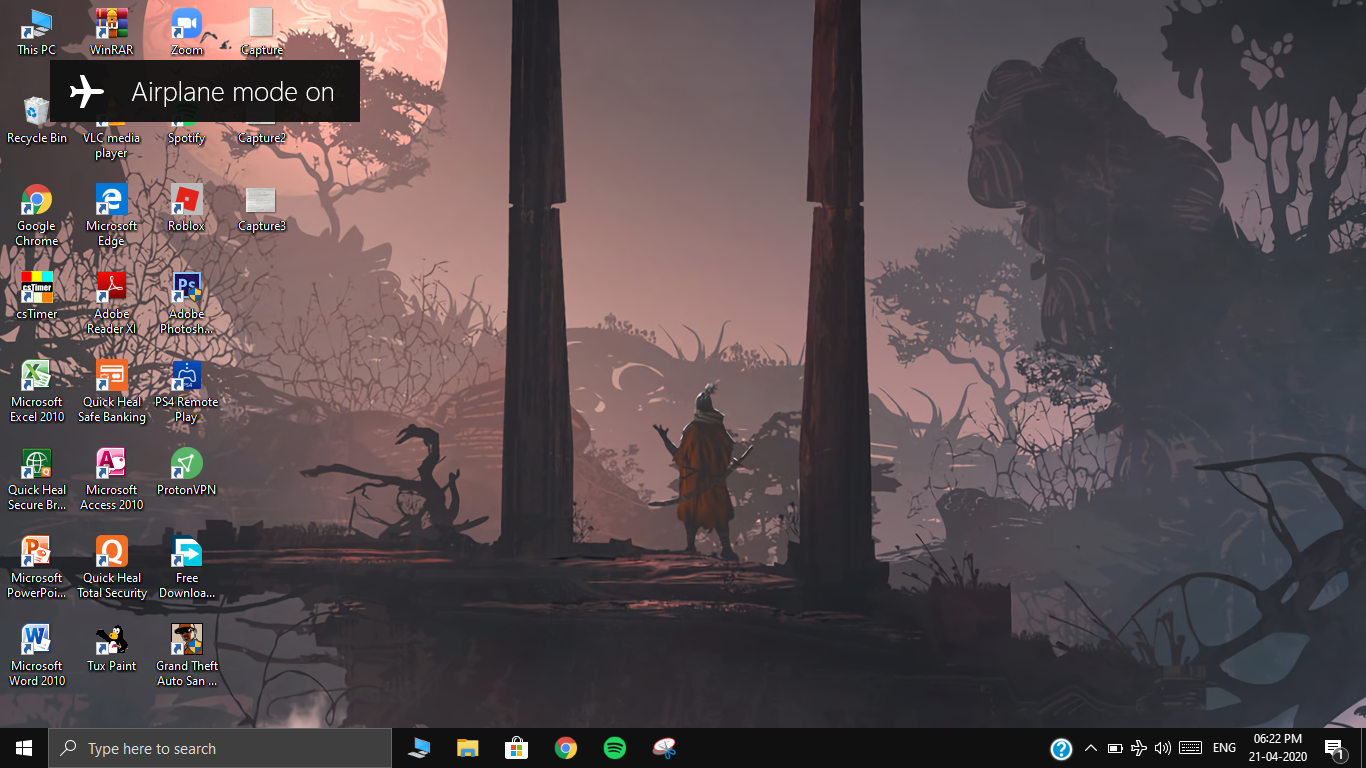This screenshot has height=768, width=1366.
Task: Select the PS4 Remote Play shortcut
Action: [x=186, y=391]
